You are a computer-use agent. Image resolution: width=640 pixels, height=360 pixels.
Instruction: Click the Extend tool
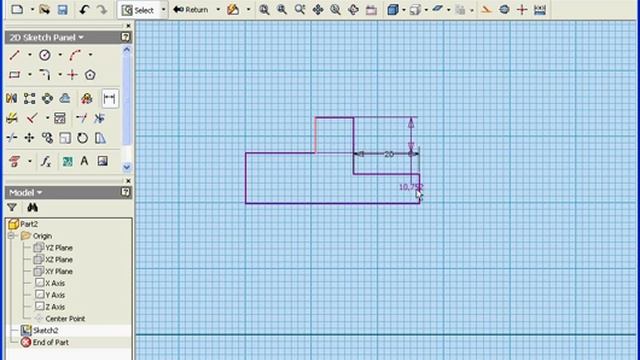tap(82, 118)
